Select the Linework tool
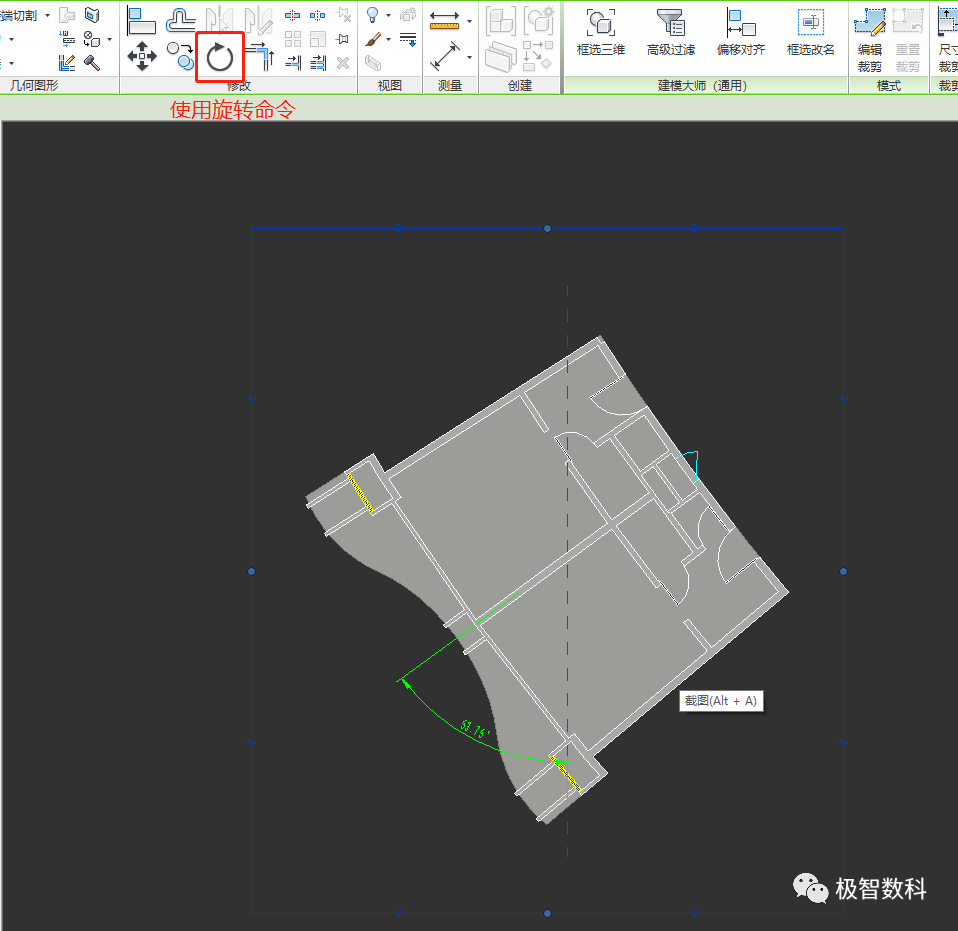 (408, 40)
